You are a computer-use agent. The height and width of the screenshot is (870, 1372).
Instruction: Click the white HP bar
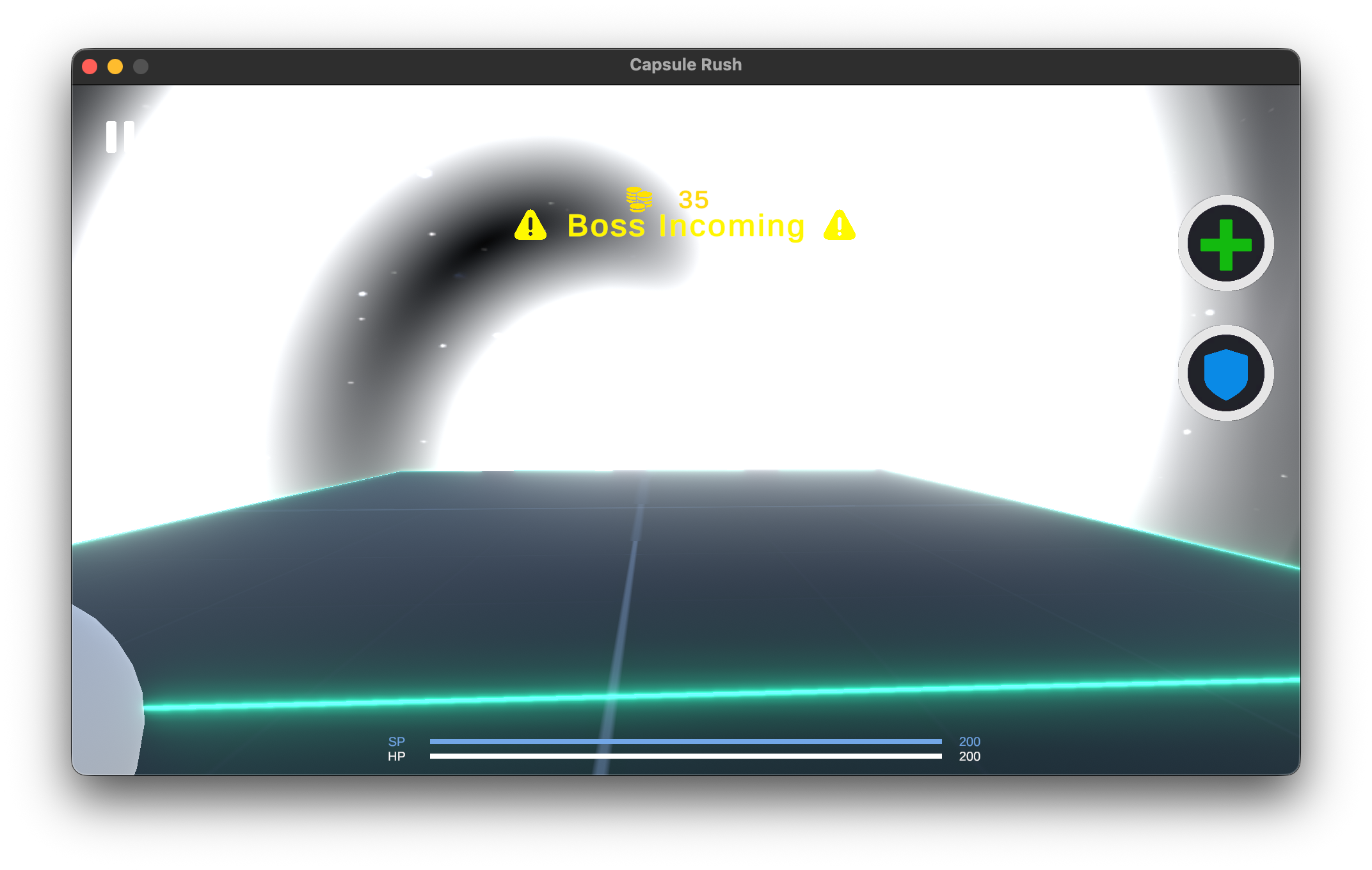[685, 756]
